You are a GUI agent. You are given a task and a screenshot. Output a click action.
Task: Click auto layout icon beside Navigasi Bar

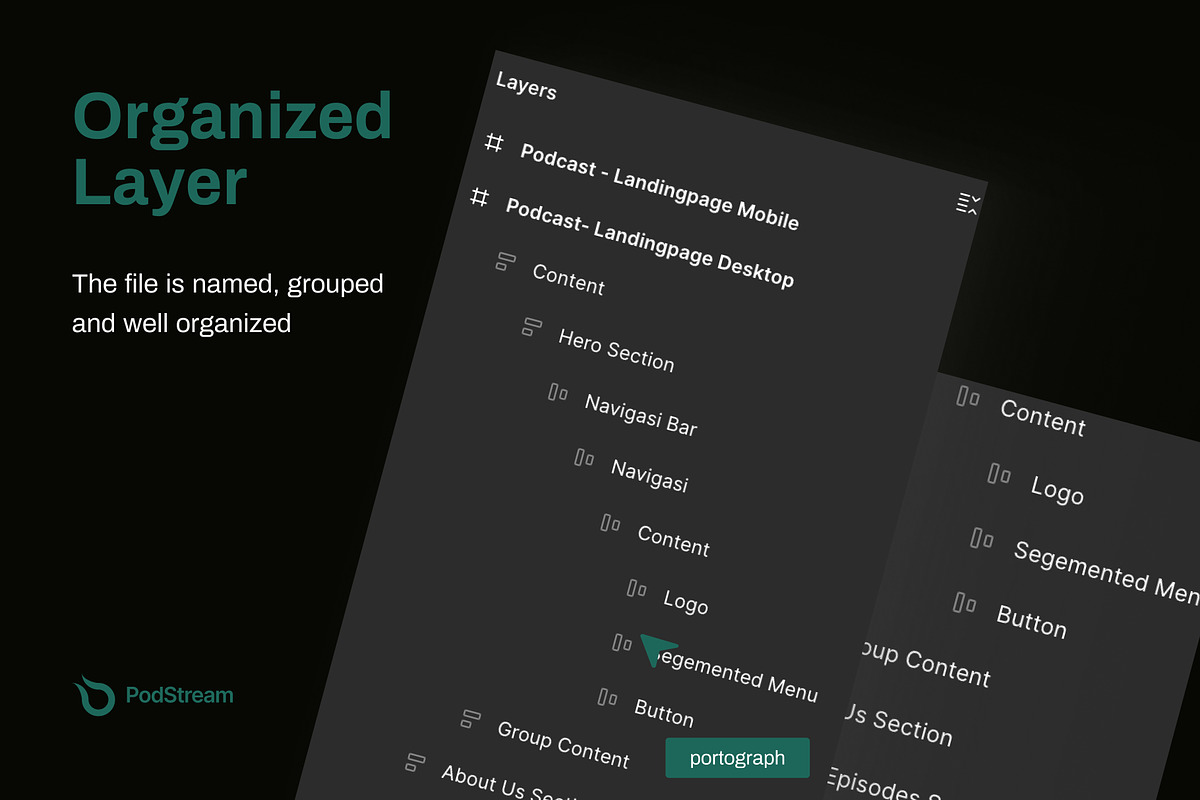[x=558, y=391]
